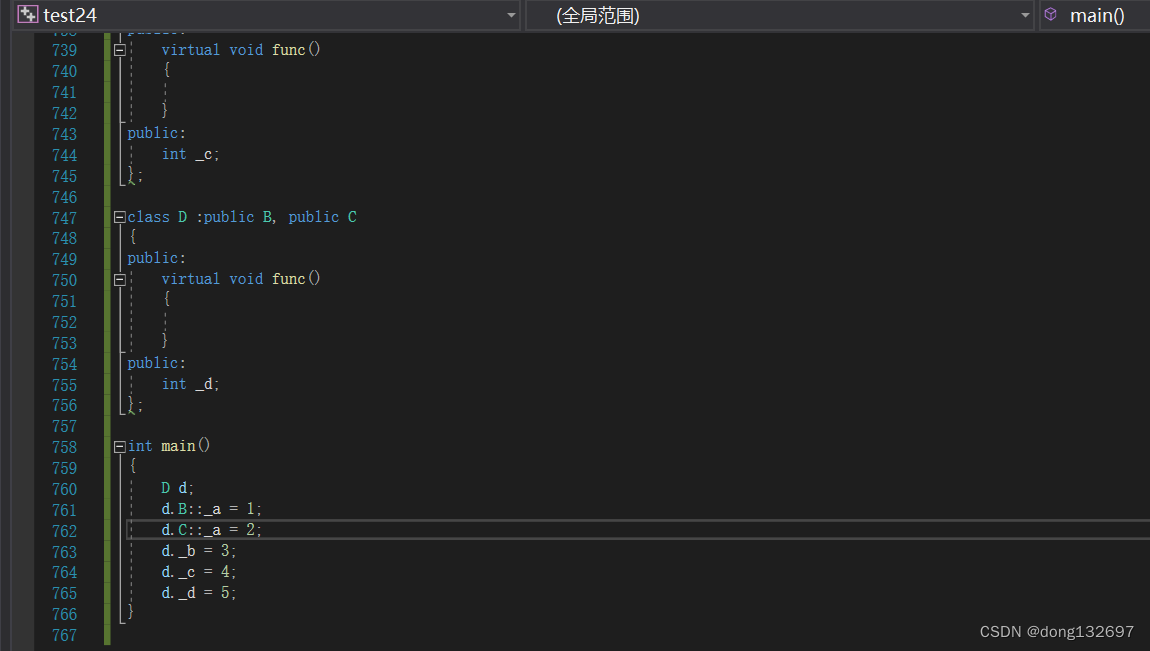
Task: Click line number 747 in gutter
Action: click(64, 218)
